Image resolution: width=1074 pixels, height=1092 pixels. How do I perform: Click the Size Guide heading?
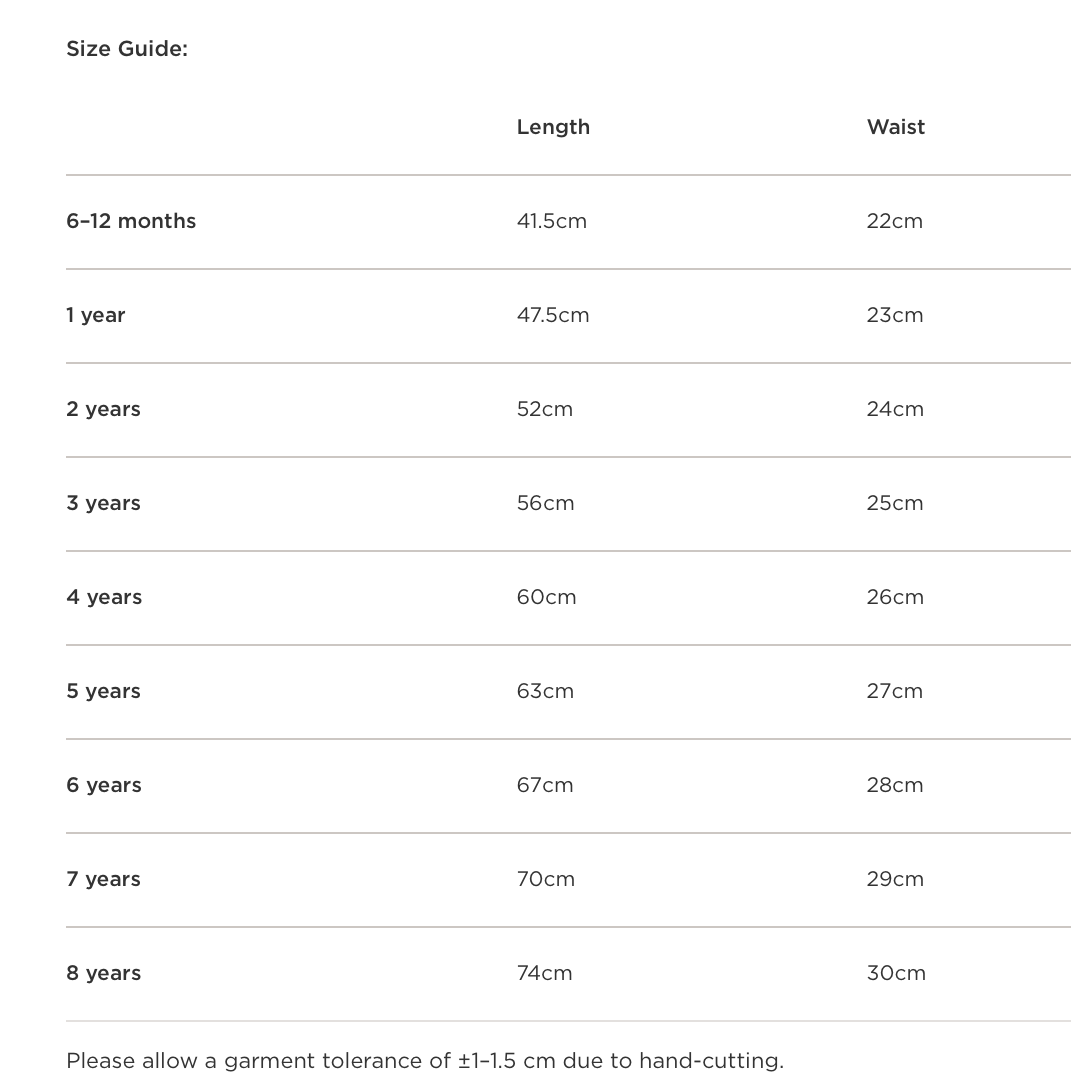(127, 49)
